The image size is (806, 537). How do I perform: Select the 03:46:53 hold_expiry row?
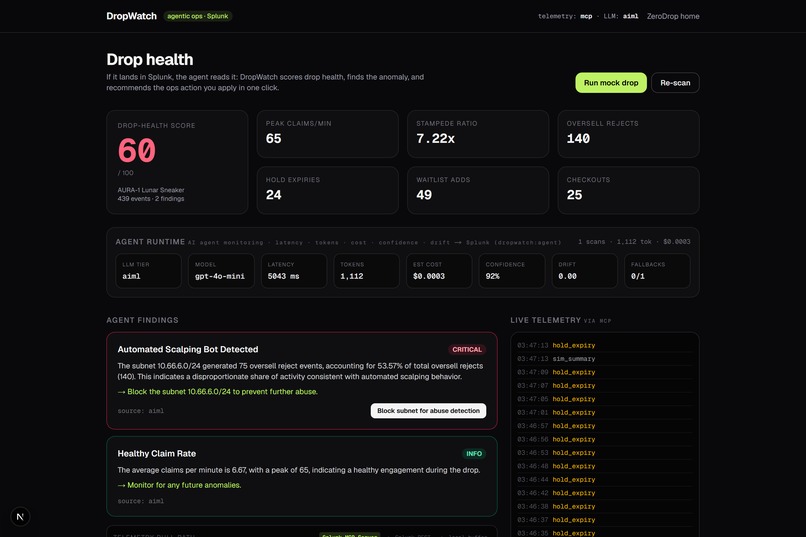pos(604,453)
